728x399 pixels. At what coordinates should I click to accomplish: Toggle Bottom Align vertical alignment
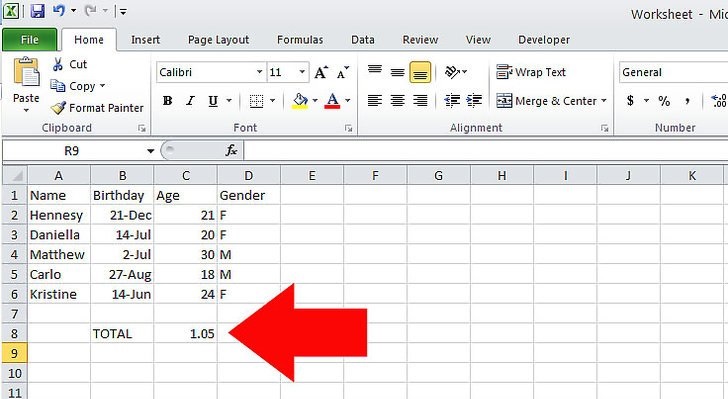click(x=420, y=72)
